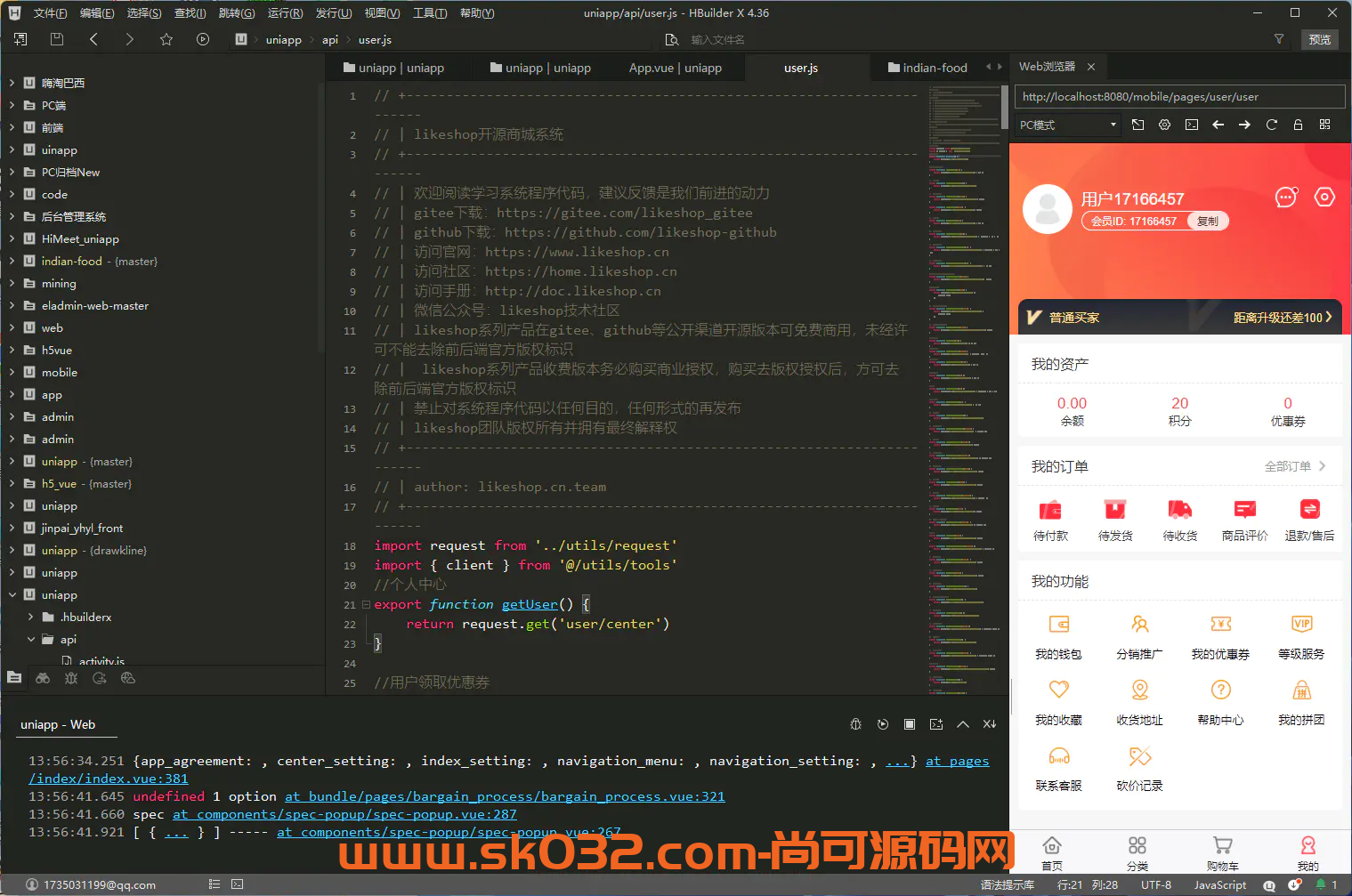Click the save file icon
The image size is (1352, 896).
click(57, 39)
